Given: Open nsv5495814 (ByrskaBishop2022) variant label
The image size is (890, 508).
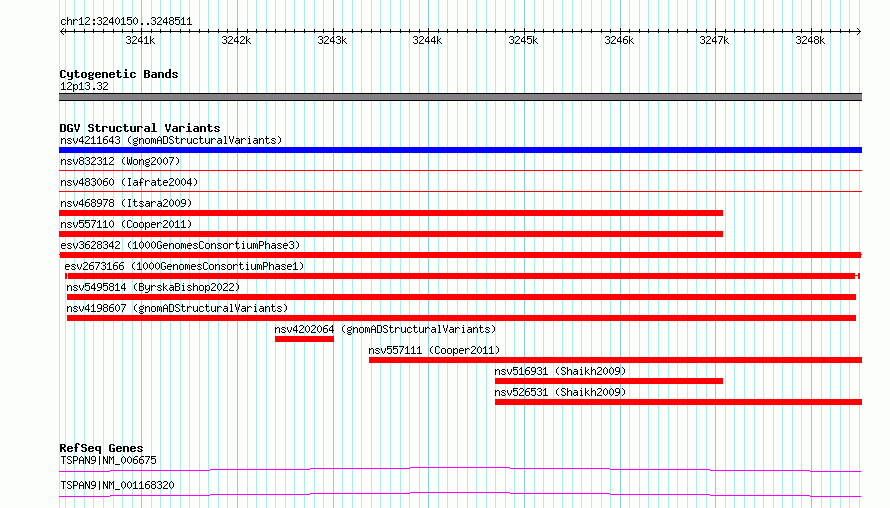Looking at the screenshot, I should pyautogui.click(x=153, y=287).
